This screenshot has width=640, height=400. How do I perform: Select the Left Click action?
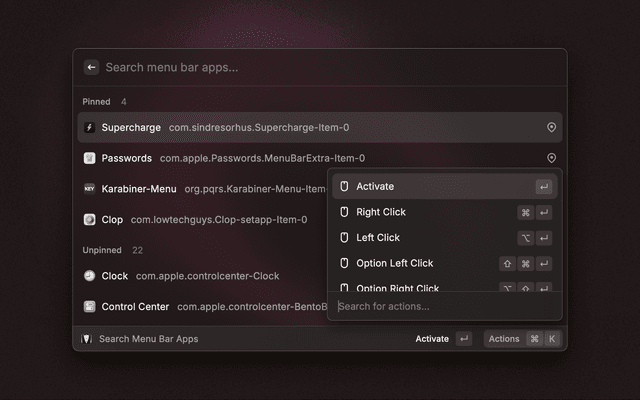[x=378, y=238]
